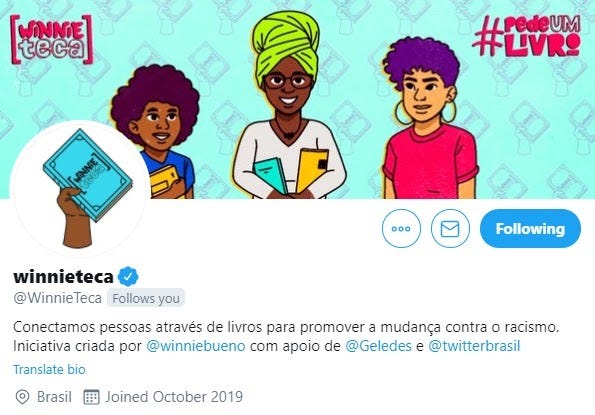Click the winnieteca display name
The height and width of the screenshot is (415, 595).
[63, 277]
